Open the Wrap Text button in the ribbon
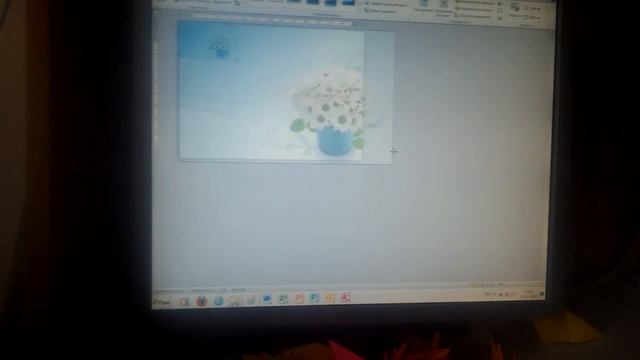This screenshot has width=640, height=360. tap(443, 7)
